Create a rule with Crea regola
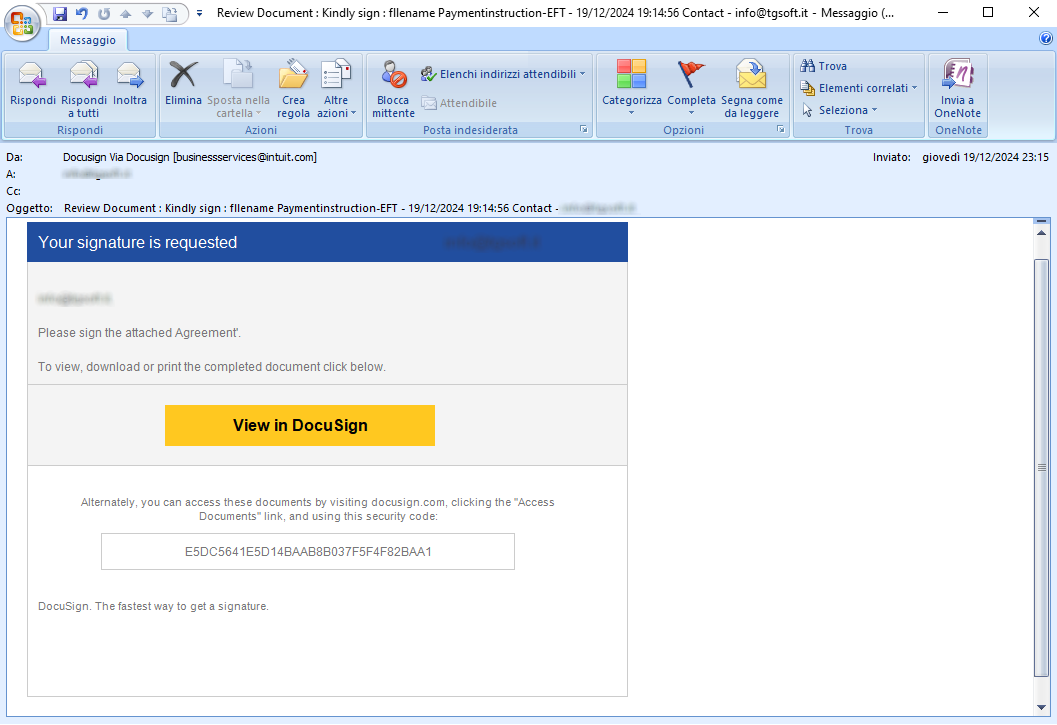The height and width of the screenshot is (725, 1057). tap(293, 89)
